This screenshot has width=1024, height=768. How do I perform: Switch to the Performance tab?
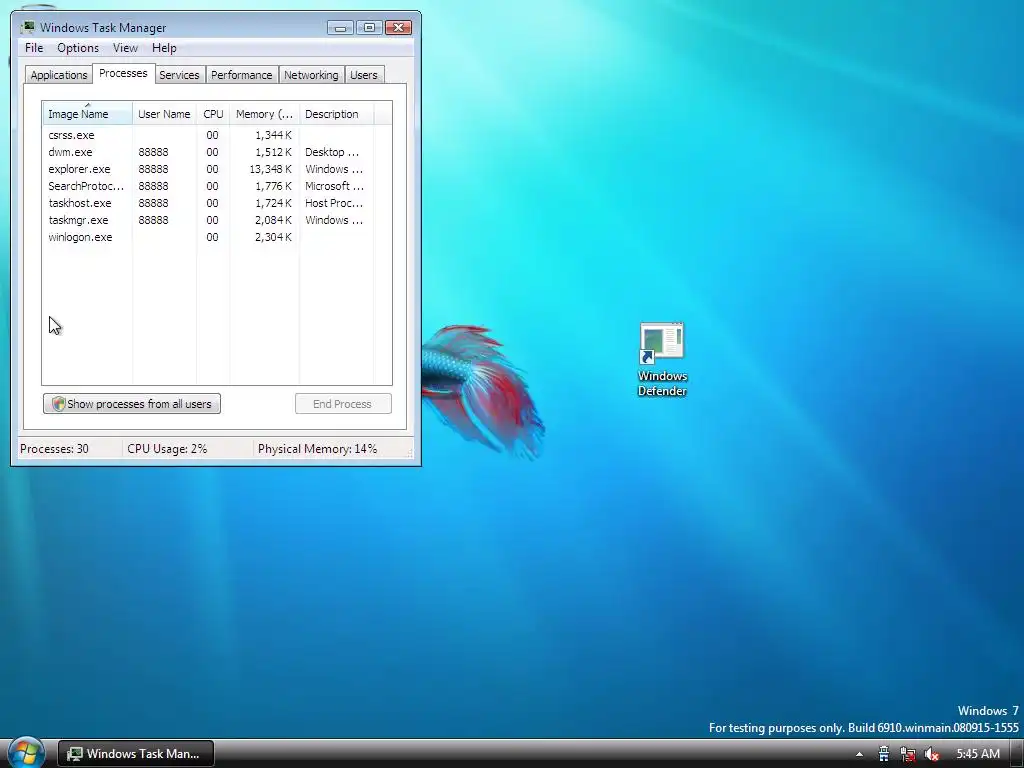pos(242,75)
